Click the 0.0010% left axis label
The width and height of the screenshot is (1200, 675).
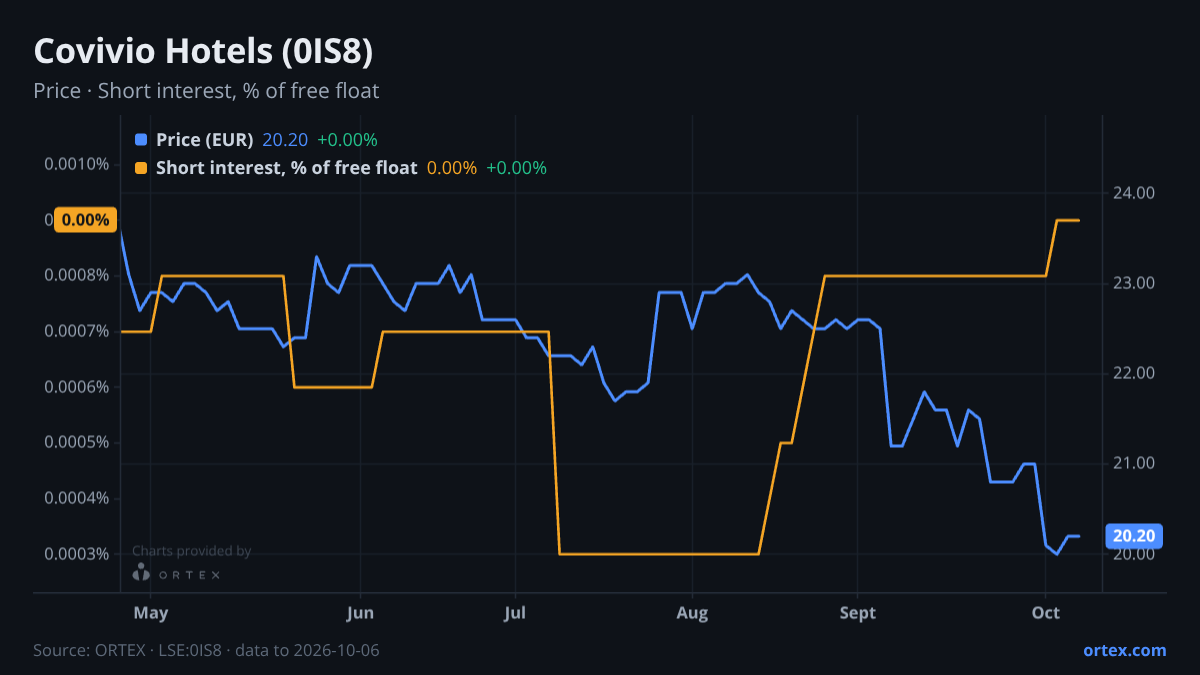click(x=77, y=164)
